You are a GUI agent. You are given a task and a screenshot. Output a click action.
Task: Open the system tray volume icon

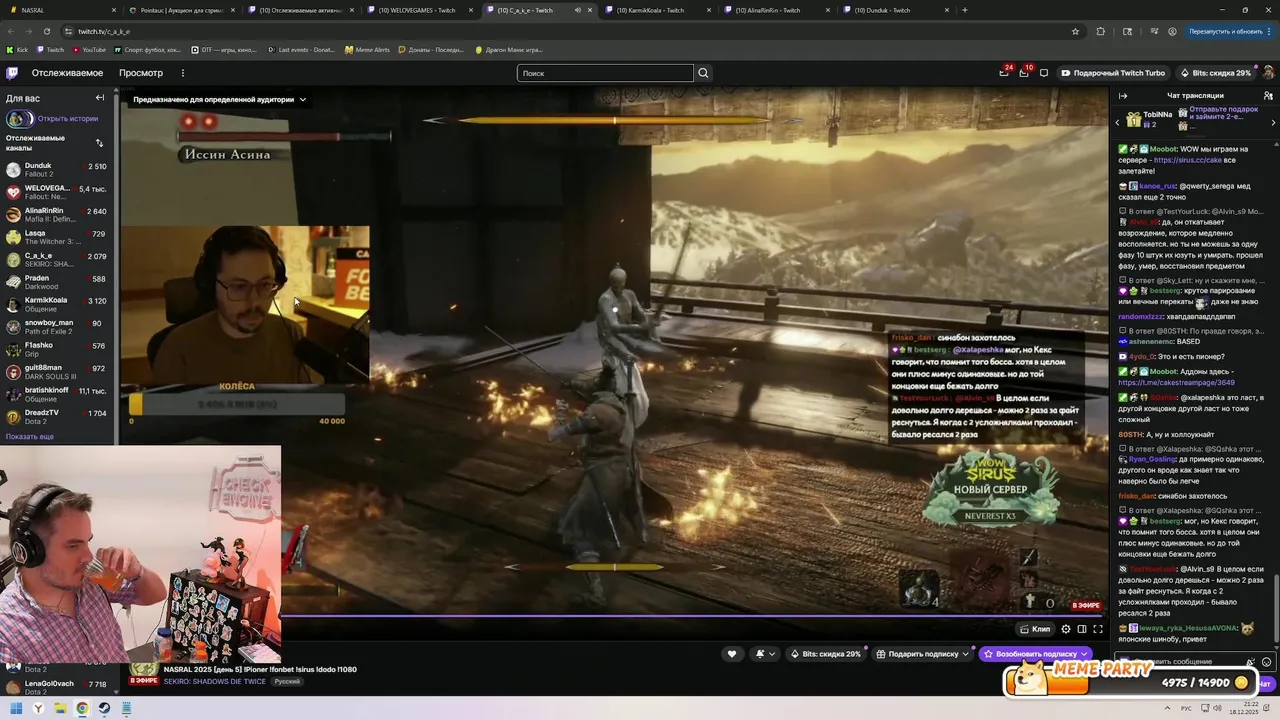1217,708
